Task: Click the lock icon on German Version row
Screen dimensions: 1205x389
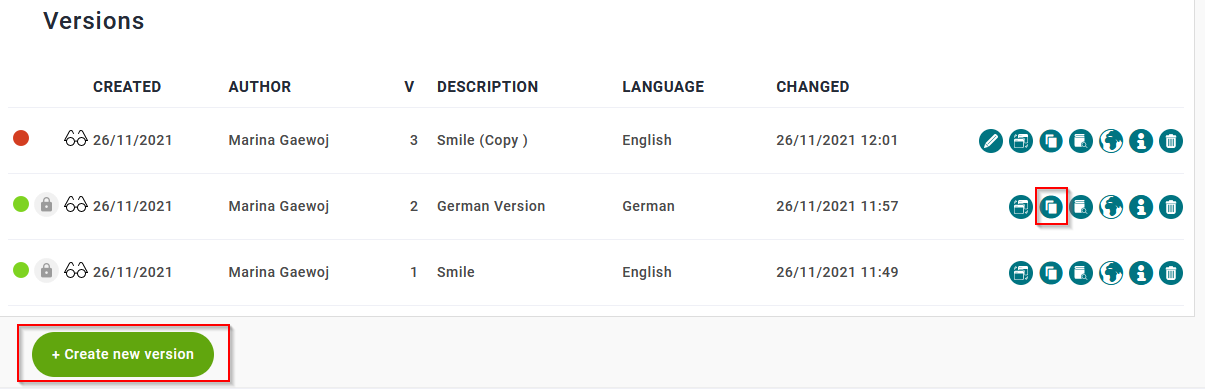Action: pyautogui.click(x=46, y=205)
